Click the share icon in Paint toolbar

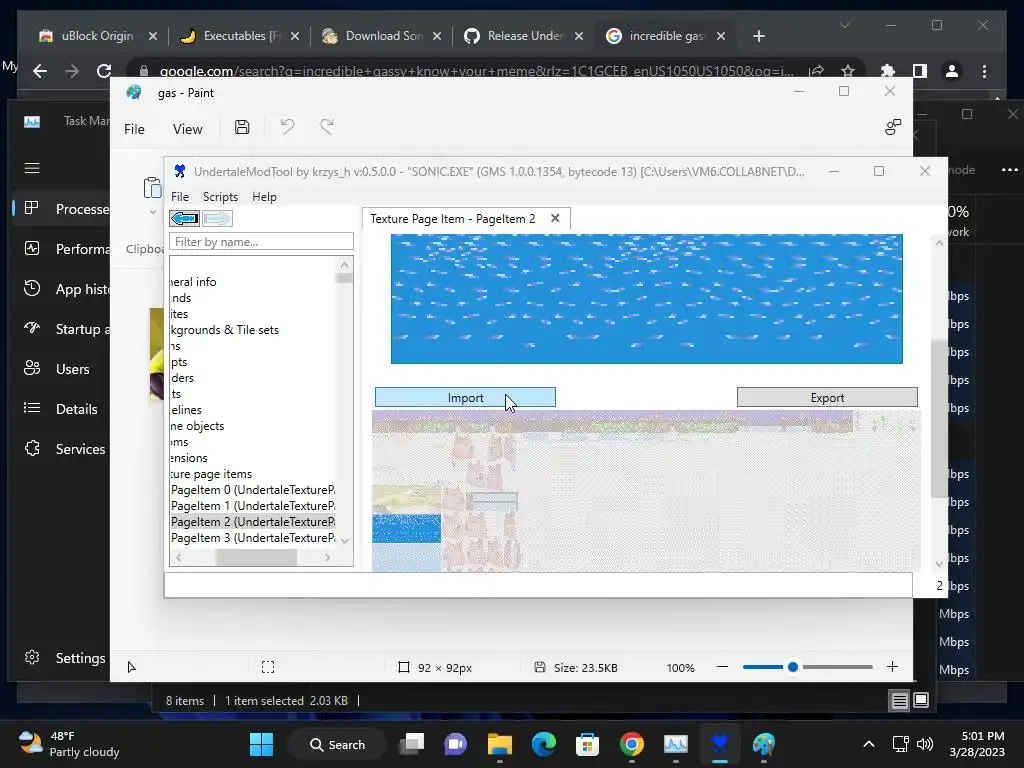coord(893,127)
